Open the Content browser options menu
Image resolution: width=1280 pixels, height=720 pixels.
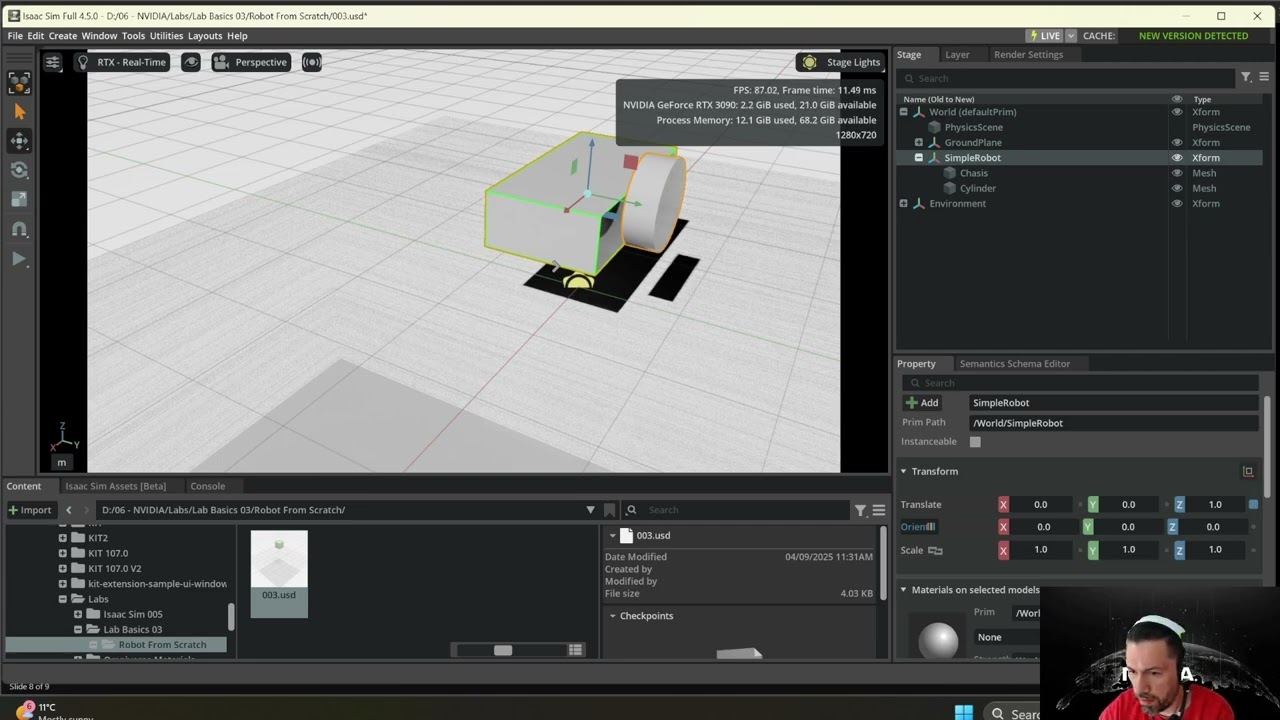tap(879, 510)
